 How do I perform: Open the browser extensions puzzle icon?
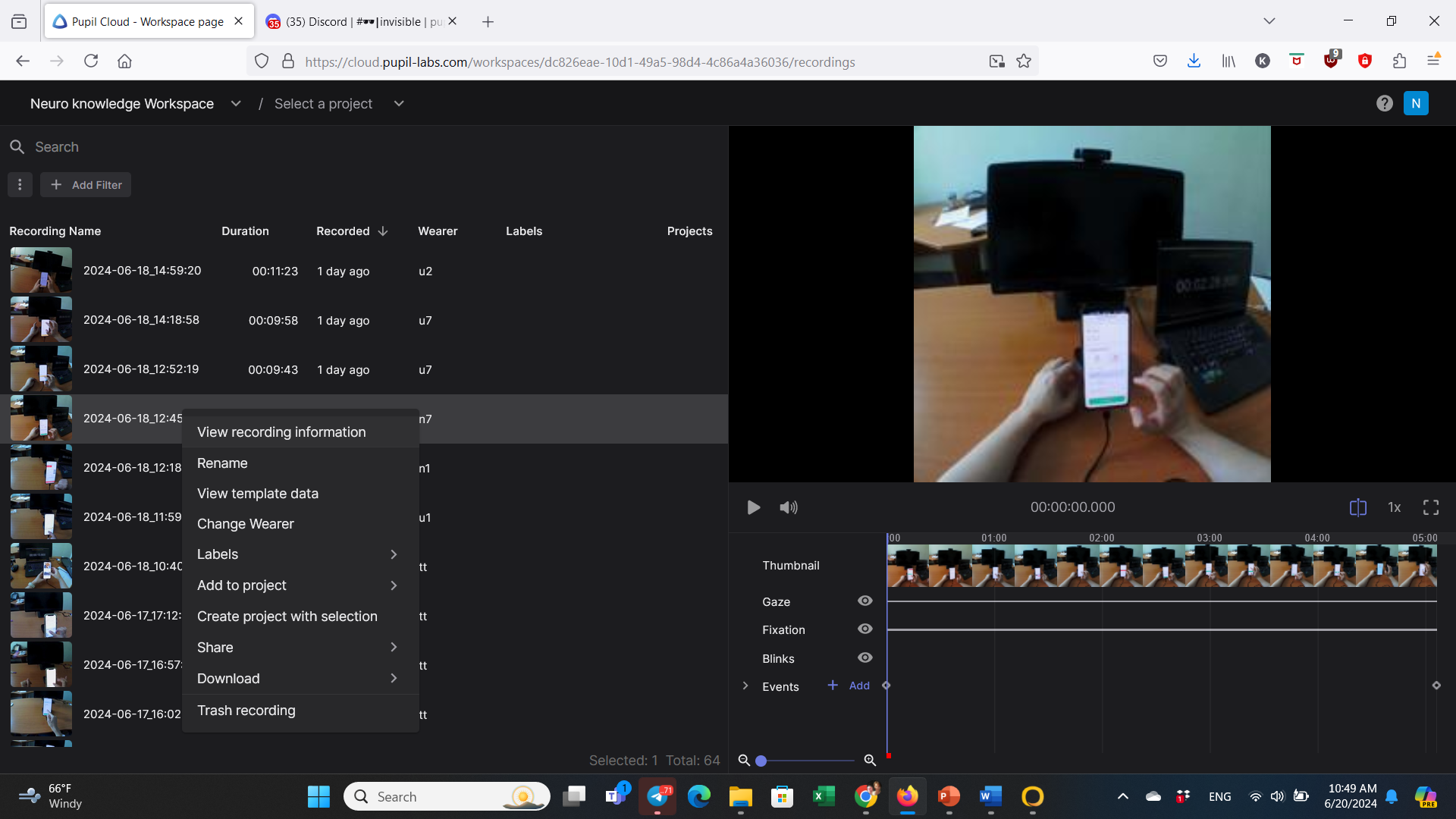point(1399,61)
